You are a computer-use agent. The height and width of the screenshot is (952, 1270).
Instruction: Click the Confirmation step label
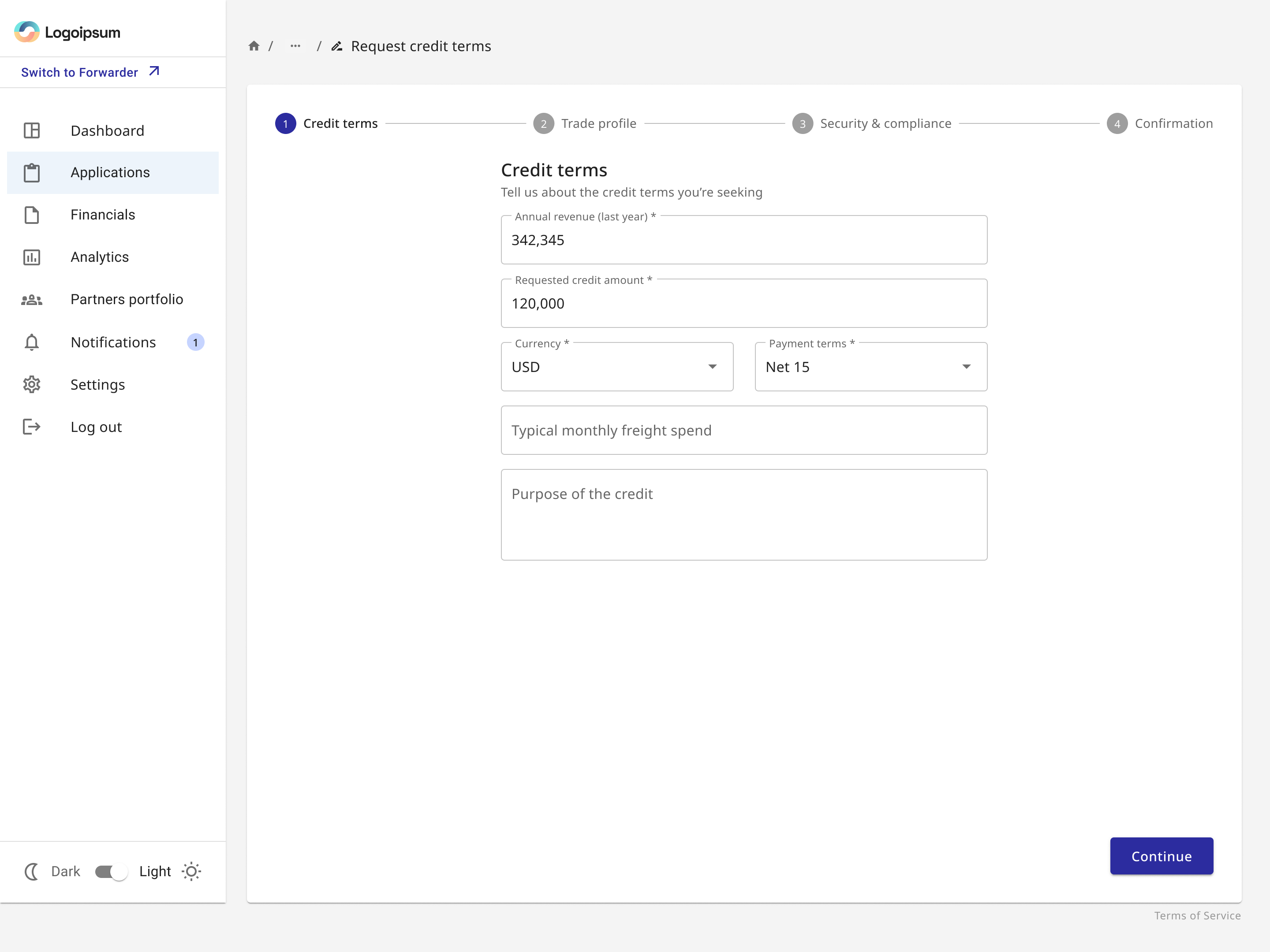(x=1173, y=123)
